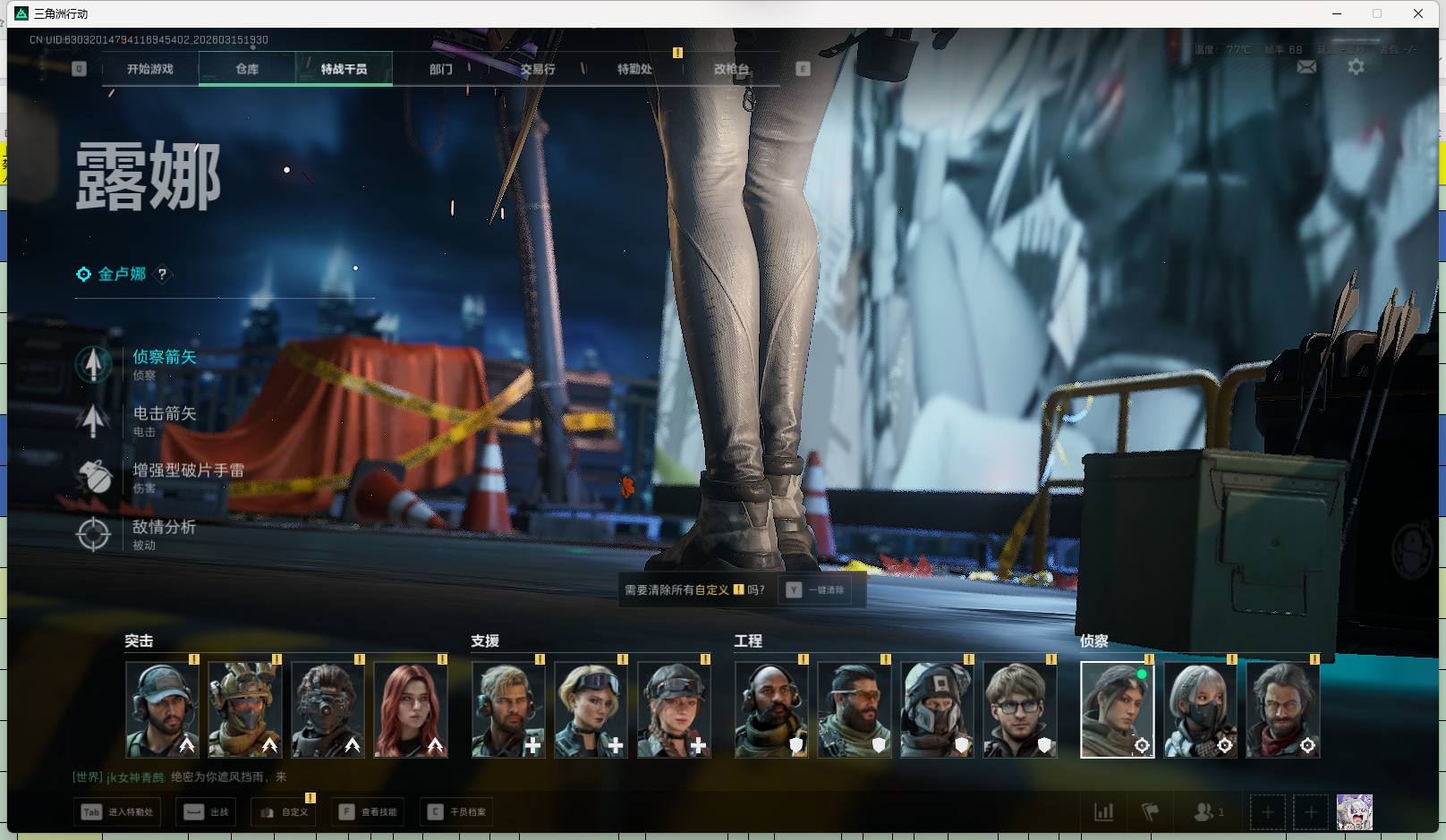Image resolution: width=1446 pixels, height=840 pixels.
Task: Click the flag icon in bottom bar
Action: (1151, 812)
